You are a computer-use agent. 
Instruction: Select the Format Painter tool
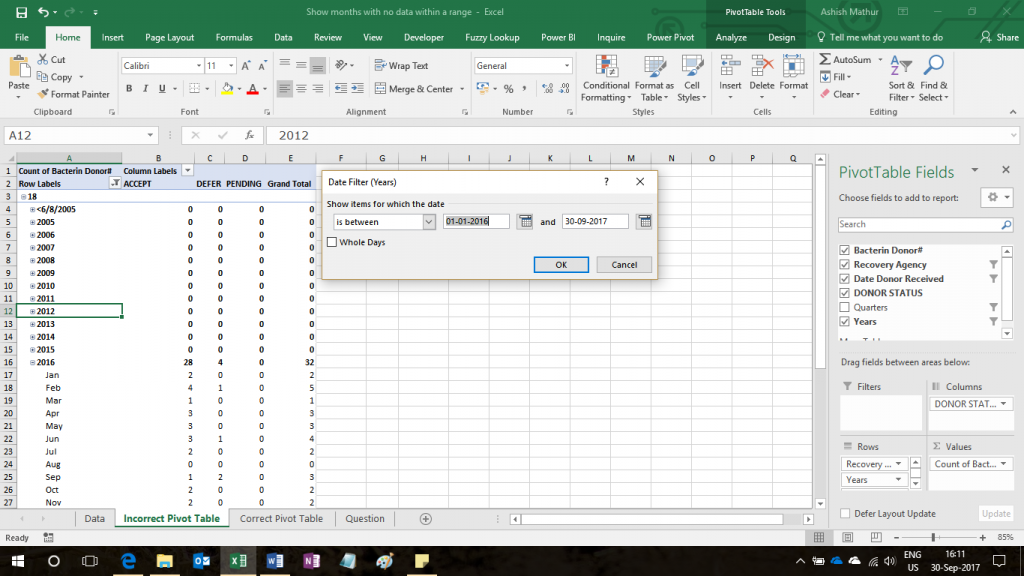pyautogui.click(x=73, y=94)
